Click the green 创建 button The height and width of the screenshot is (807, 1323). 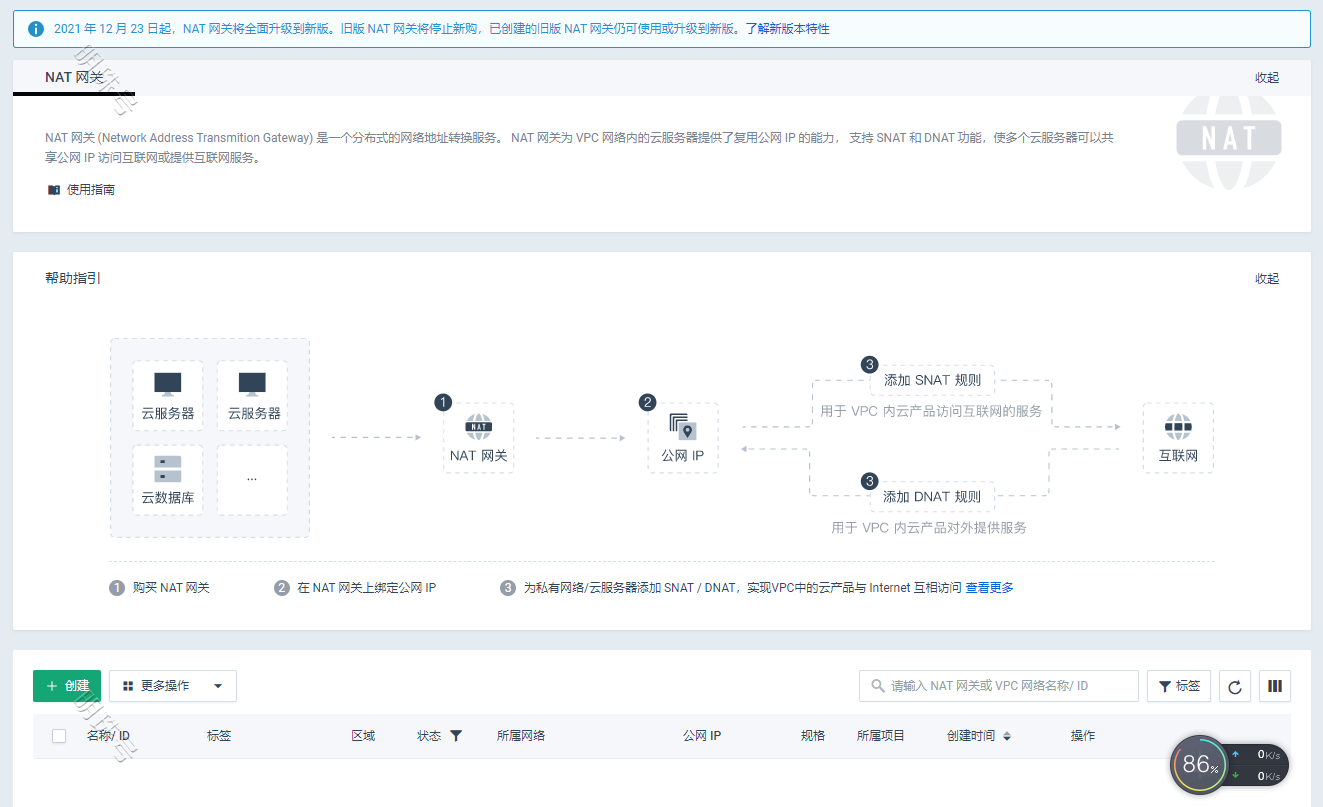(67, 686)
